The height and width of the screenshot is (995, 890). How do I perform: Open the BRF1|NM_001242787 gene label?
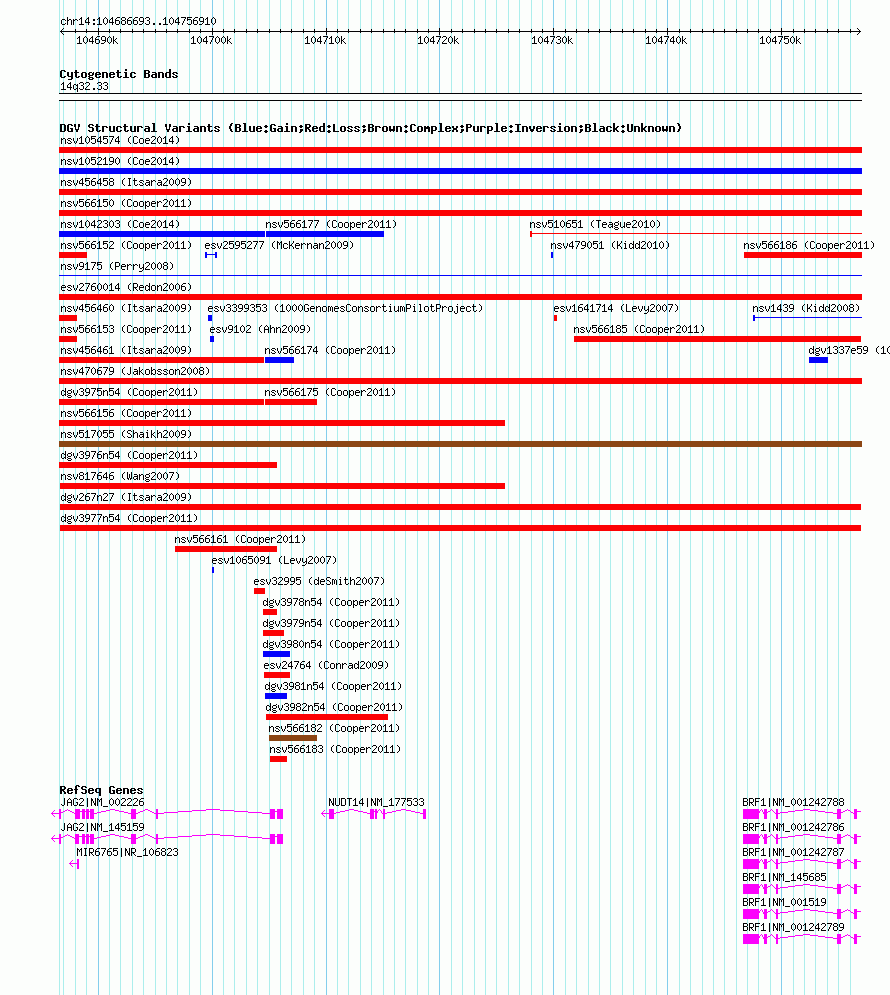[x=793, y=852]
